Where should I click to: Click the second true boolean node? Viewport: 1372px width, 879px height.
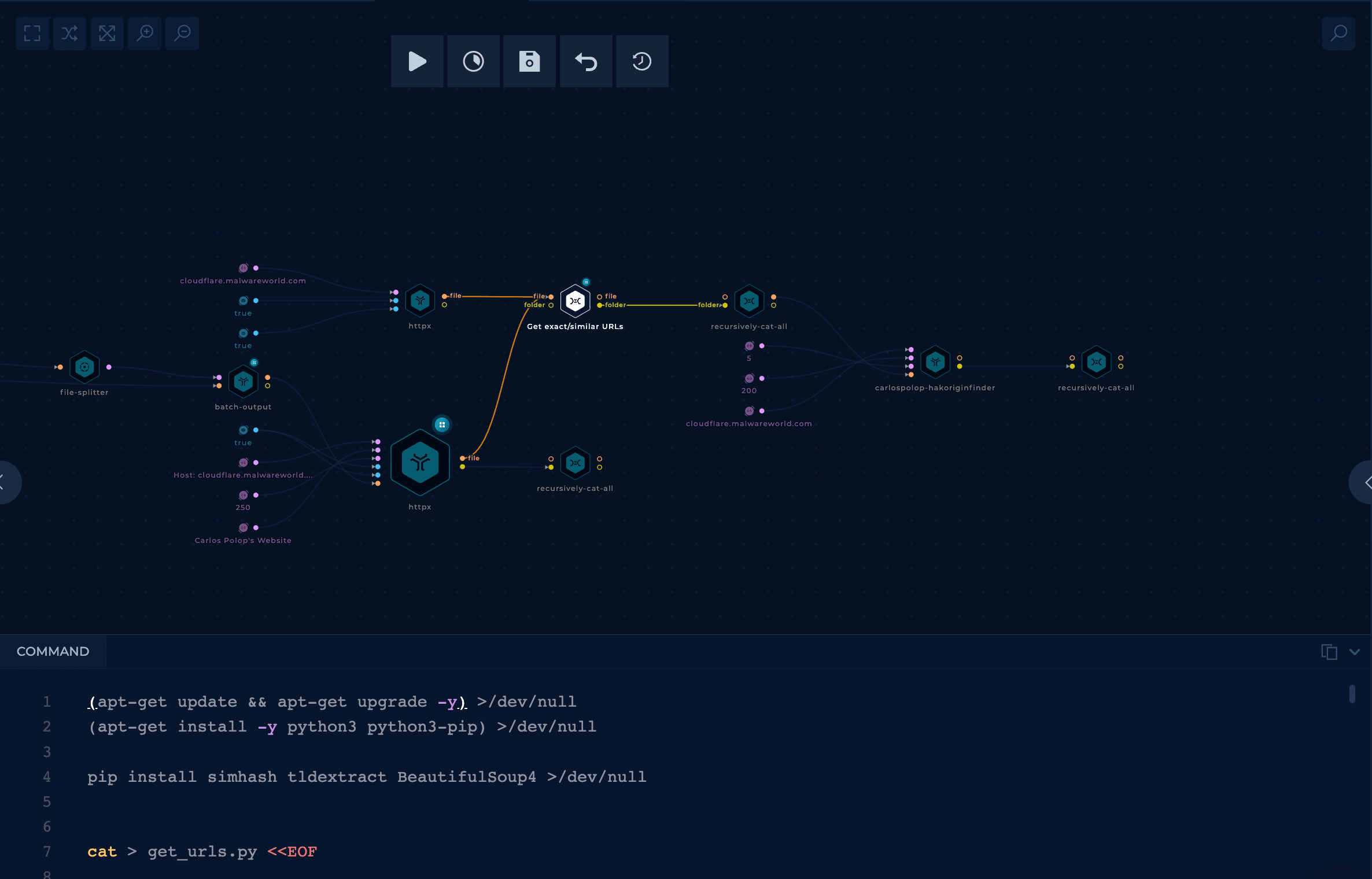click(244, 333)
